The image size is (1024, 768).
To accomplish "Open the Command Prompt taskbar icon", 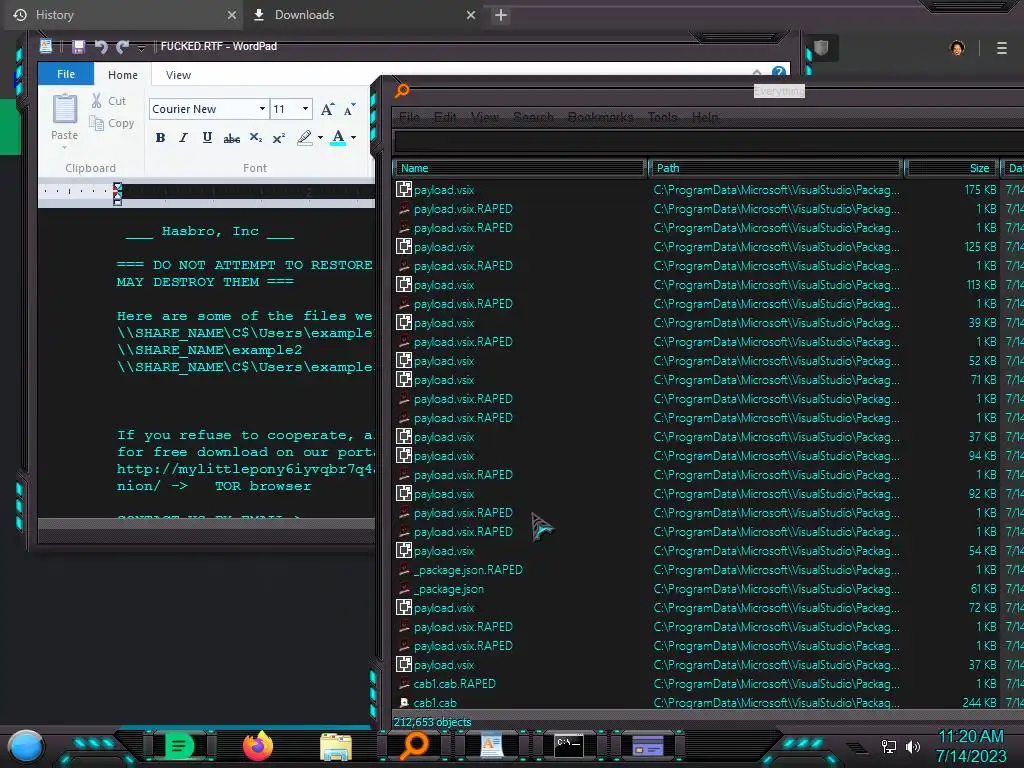I will (x=569, y=746).
